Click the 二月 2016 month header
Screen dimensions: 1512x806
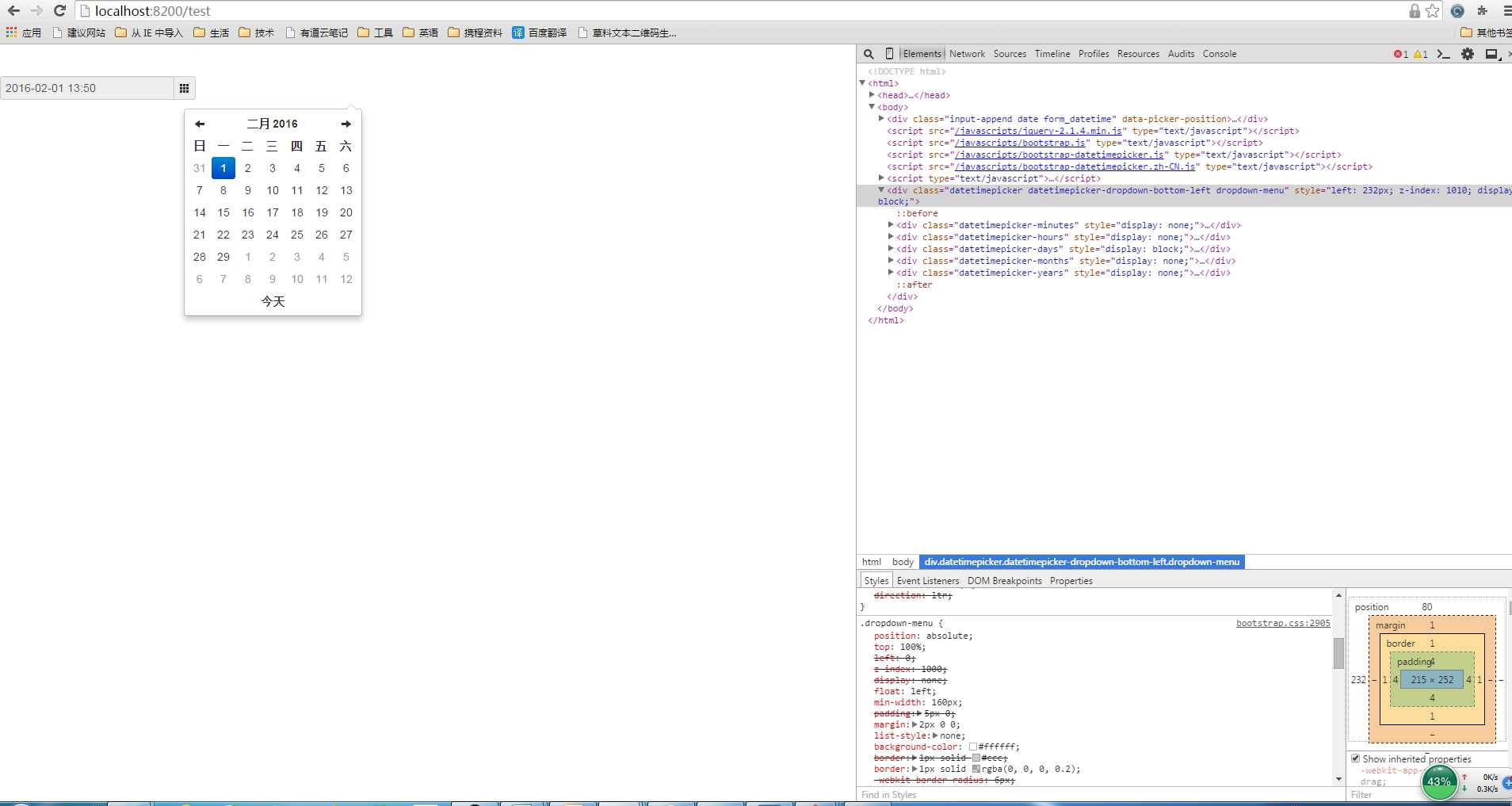pyautogui.click(x=273, y=124)
